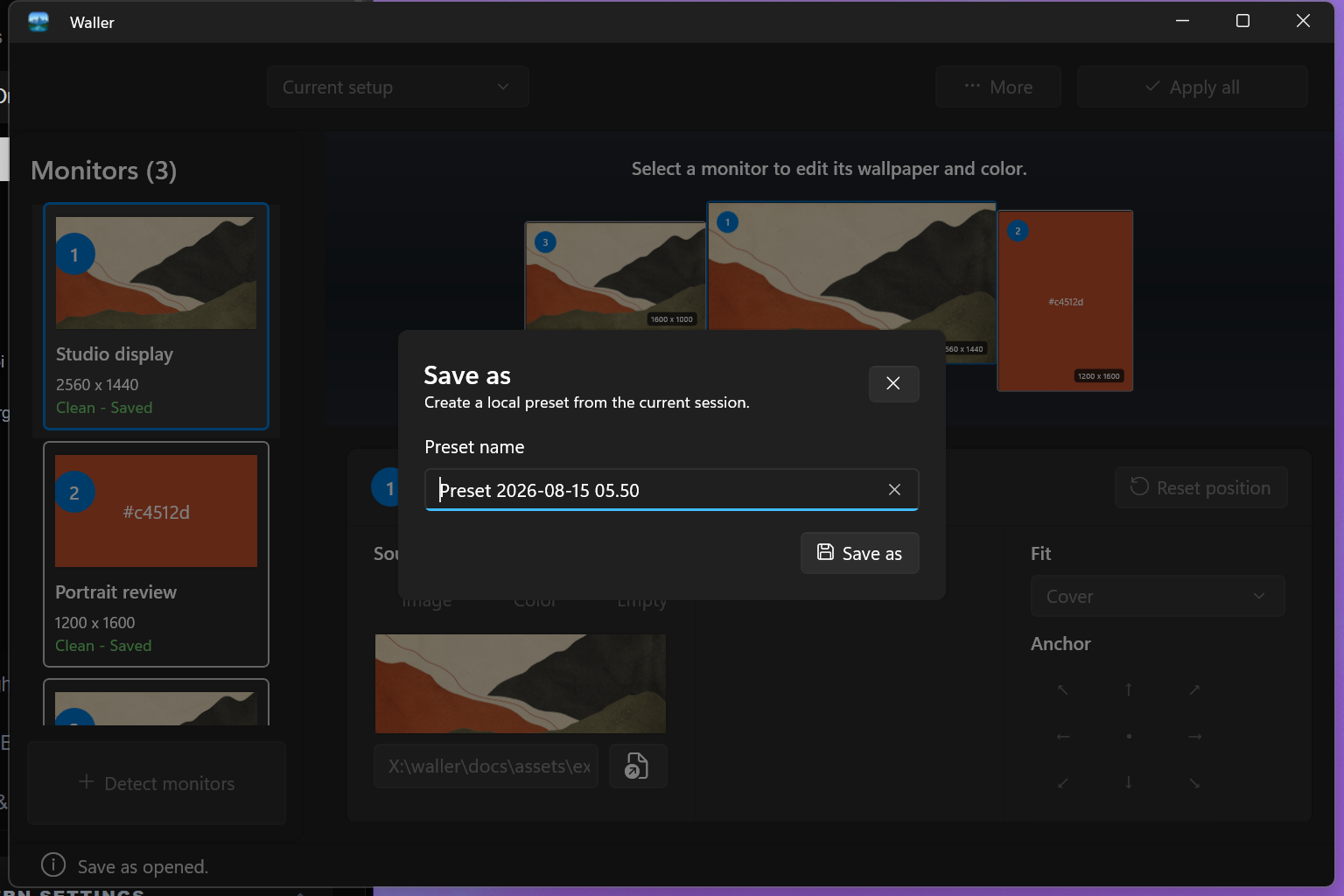Select the Studio display monitor card
The width and height of the screenshot is (1344, 896).
(x=156, y=317)
